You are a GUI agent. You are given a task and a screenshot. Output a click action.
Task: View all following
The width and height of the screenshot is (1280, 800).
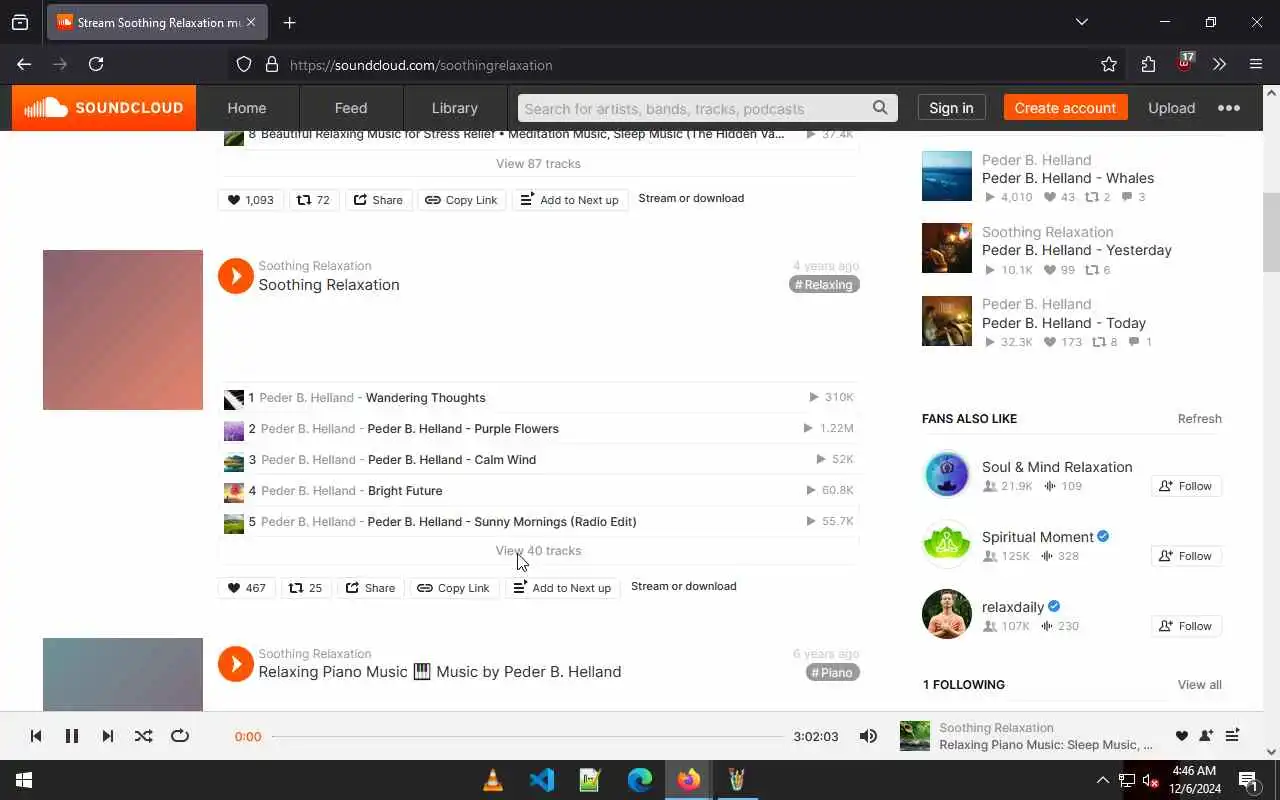tap(1199, 685)
